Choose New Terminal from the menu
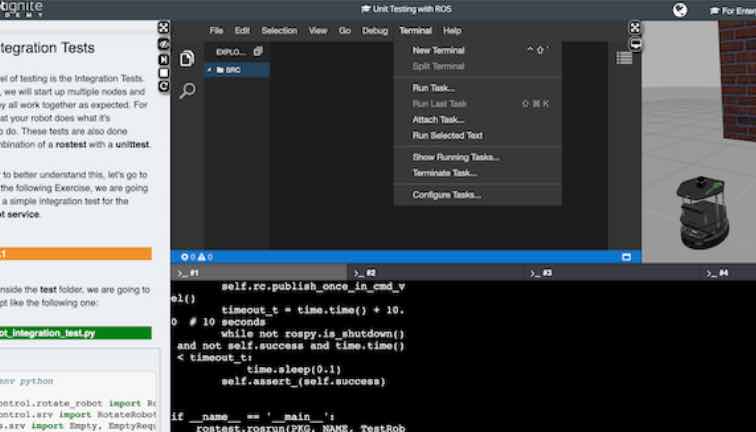 (x=478, y=50)
